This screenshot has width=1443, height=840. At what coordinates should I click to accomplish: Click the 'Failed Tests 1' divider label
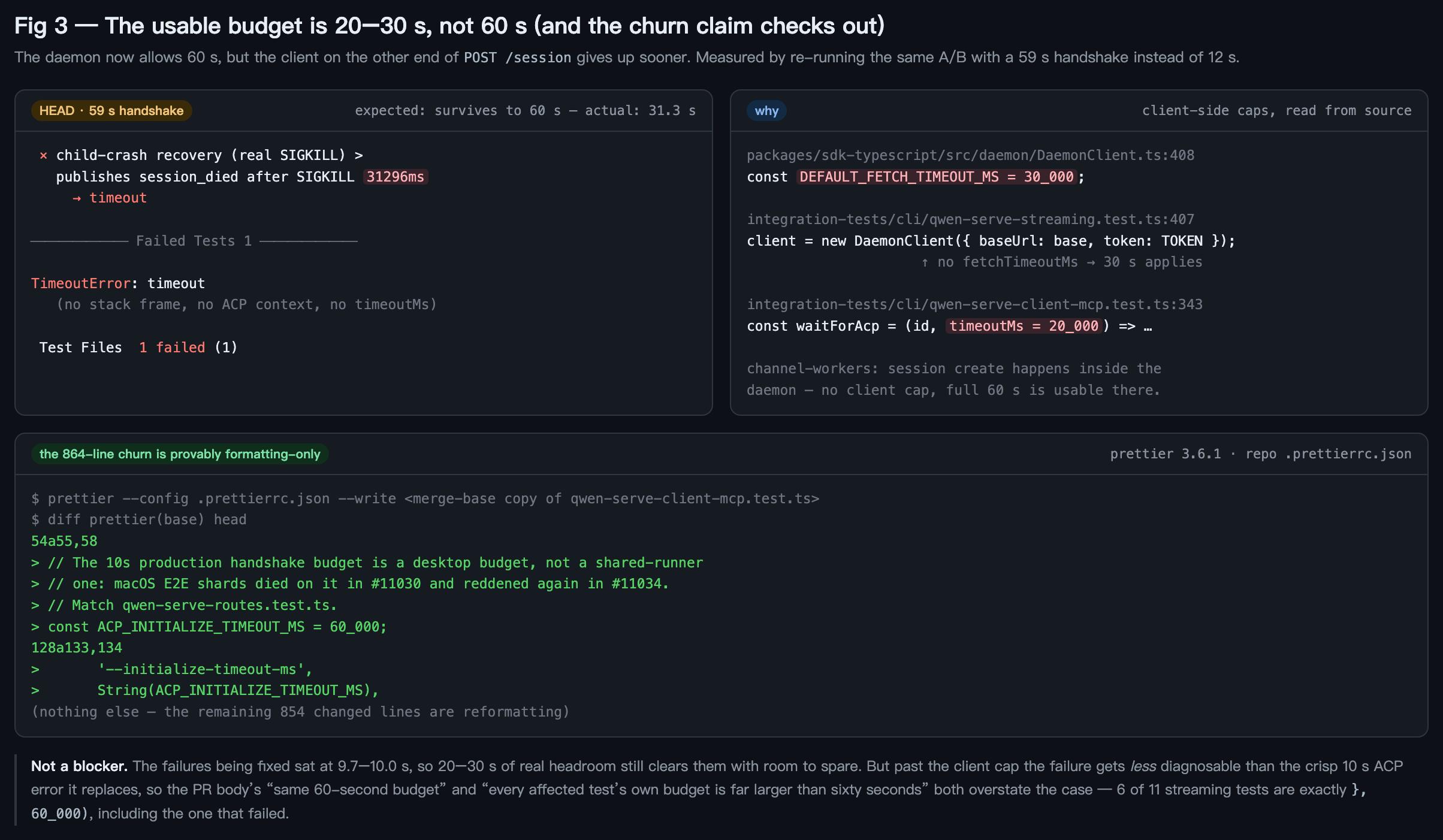194,241
